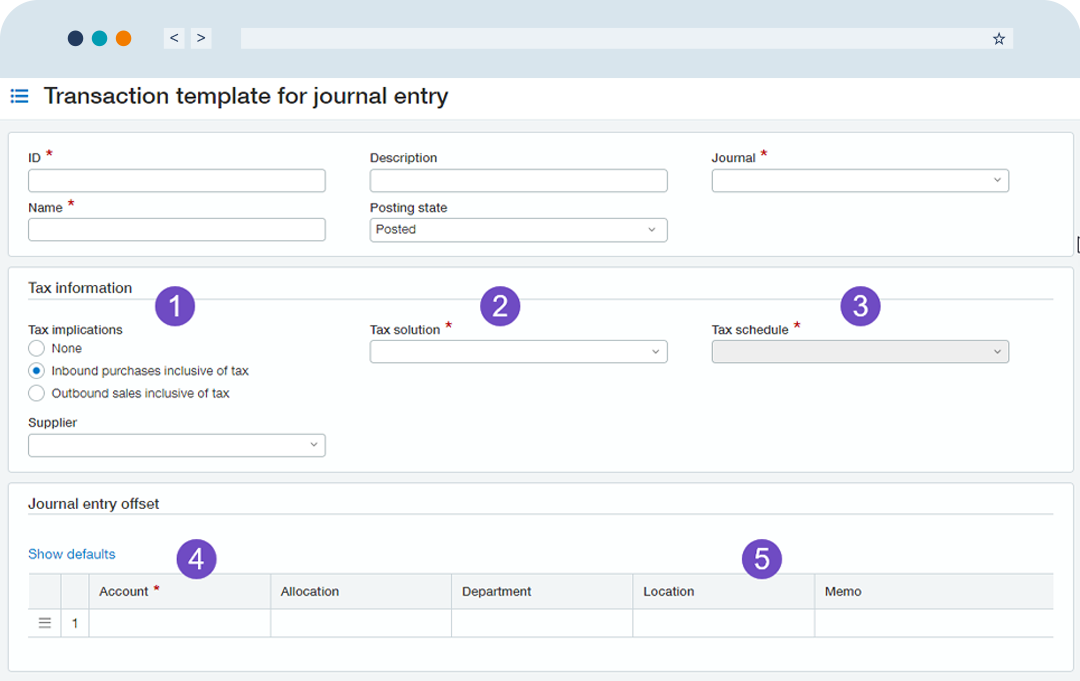Select the None tax implications option
The image size is (1080, 681).
pos(37,348)
